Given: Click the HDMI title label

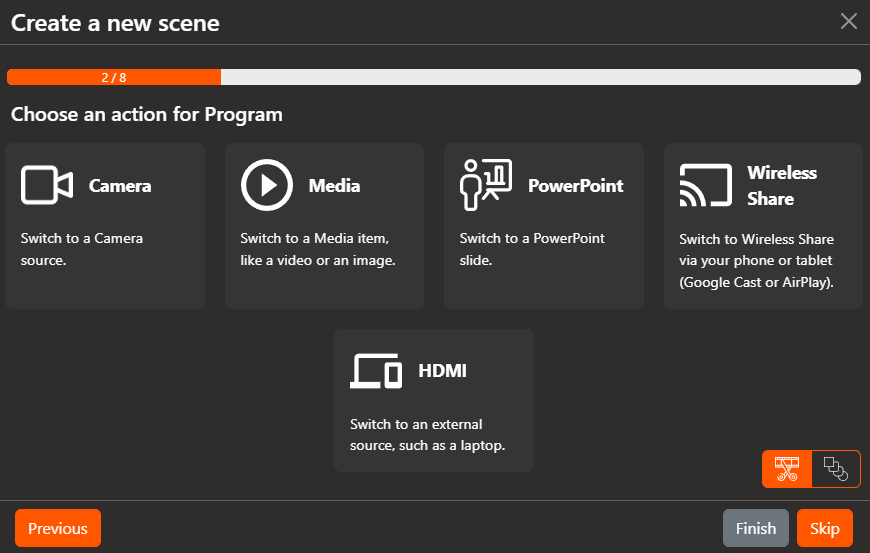Looking at the screenshot, I should 442,371.
